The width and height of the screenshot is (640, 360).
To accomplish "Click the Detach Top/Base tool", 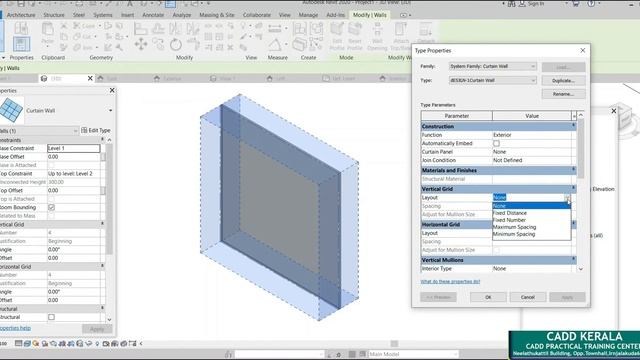I will pyautogui.click(x=426, y=33).
